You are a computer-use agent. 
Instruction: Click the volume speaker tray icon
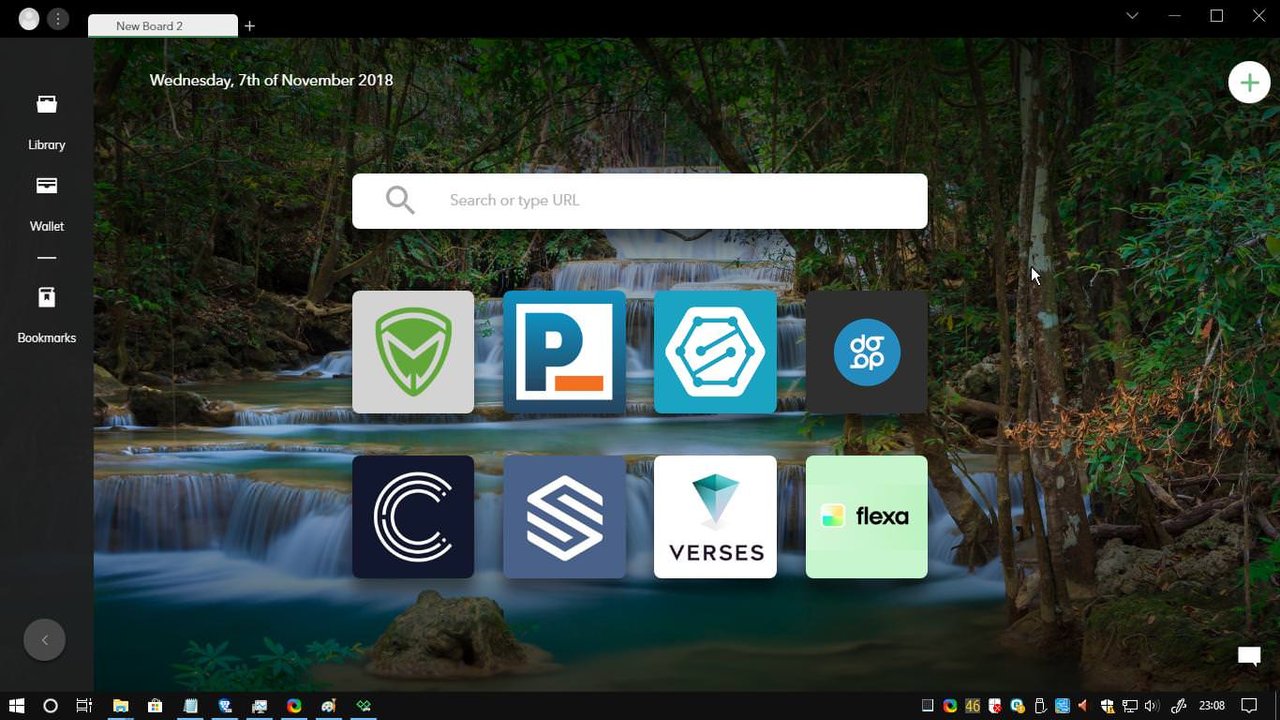(1150, 706)
